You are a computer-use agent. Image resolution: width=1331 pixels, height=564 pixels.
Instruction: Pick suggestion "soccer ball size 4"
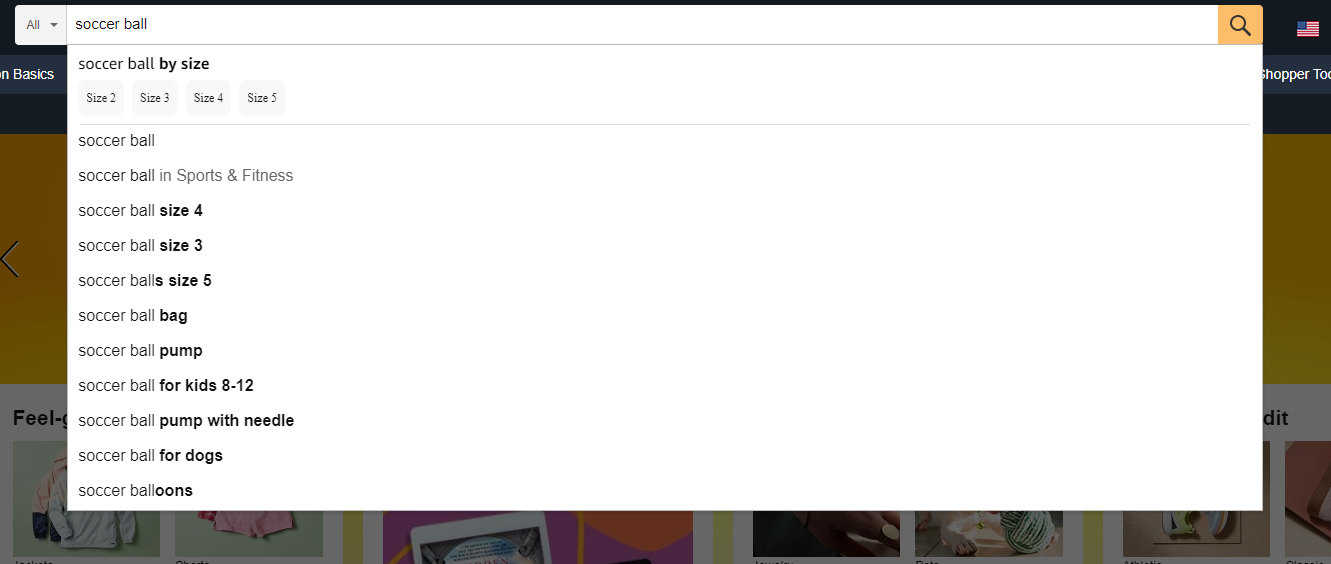tap(665, 211)
